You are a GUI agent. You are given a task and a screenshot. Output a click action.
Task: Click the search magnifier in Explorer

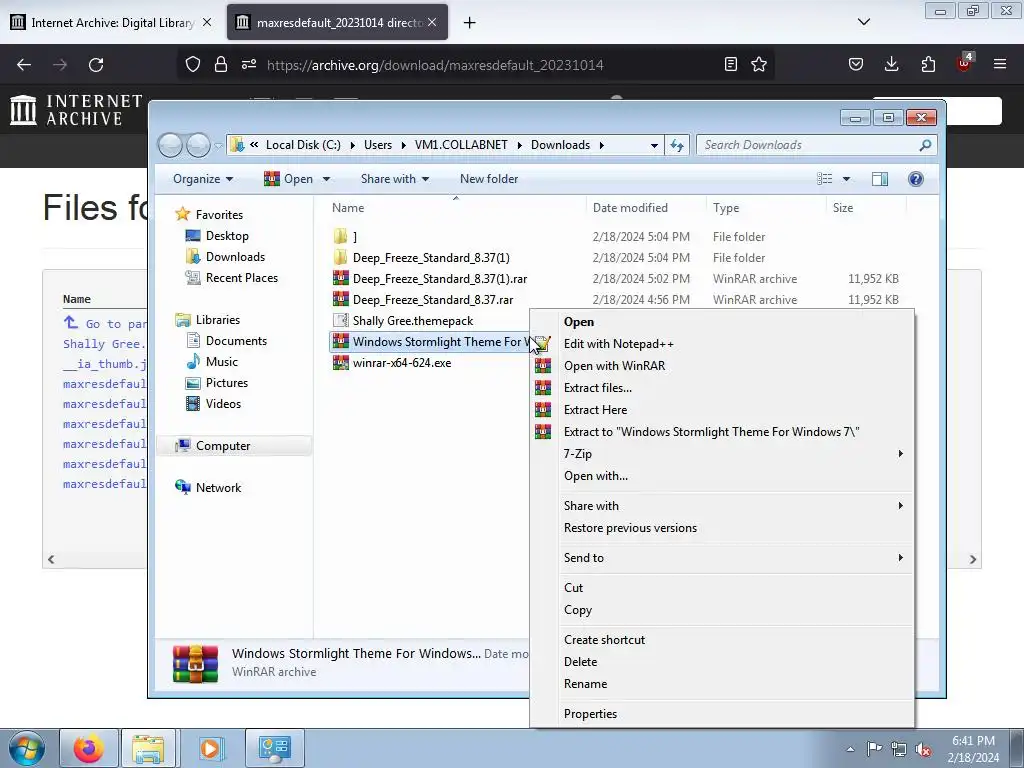[x=925, y=145]
